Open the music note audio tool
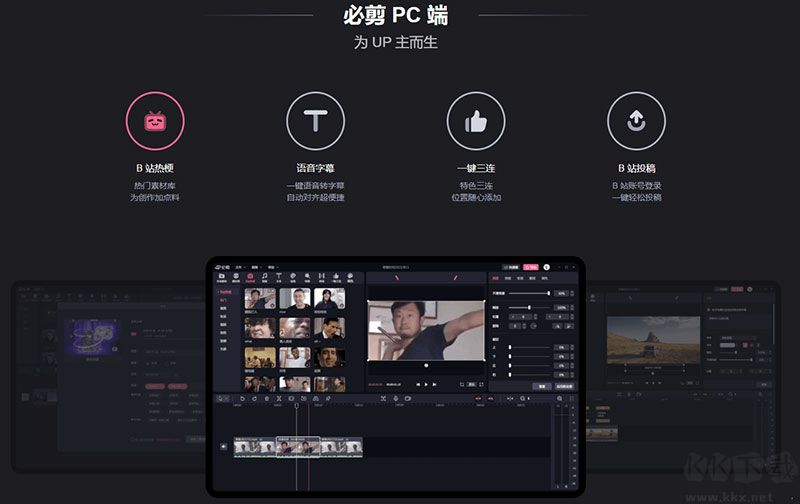Screen dimensions: 800x504 pyautogui.click(x=264, y=276)
